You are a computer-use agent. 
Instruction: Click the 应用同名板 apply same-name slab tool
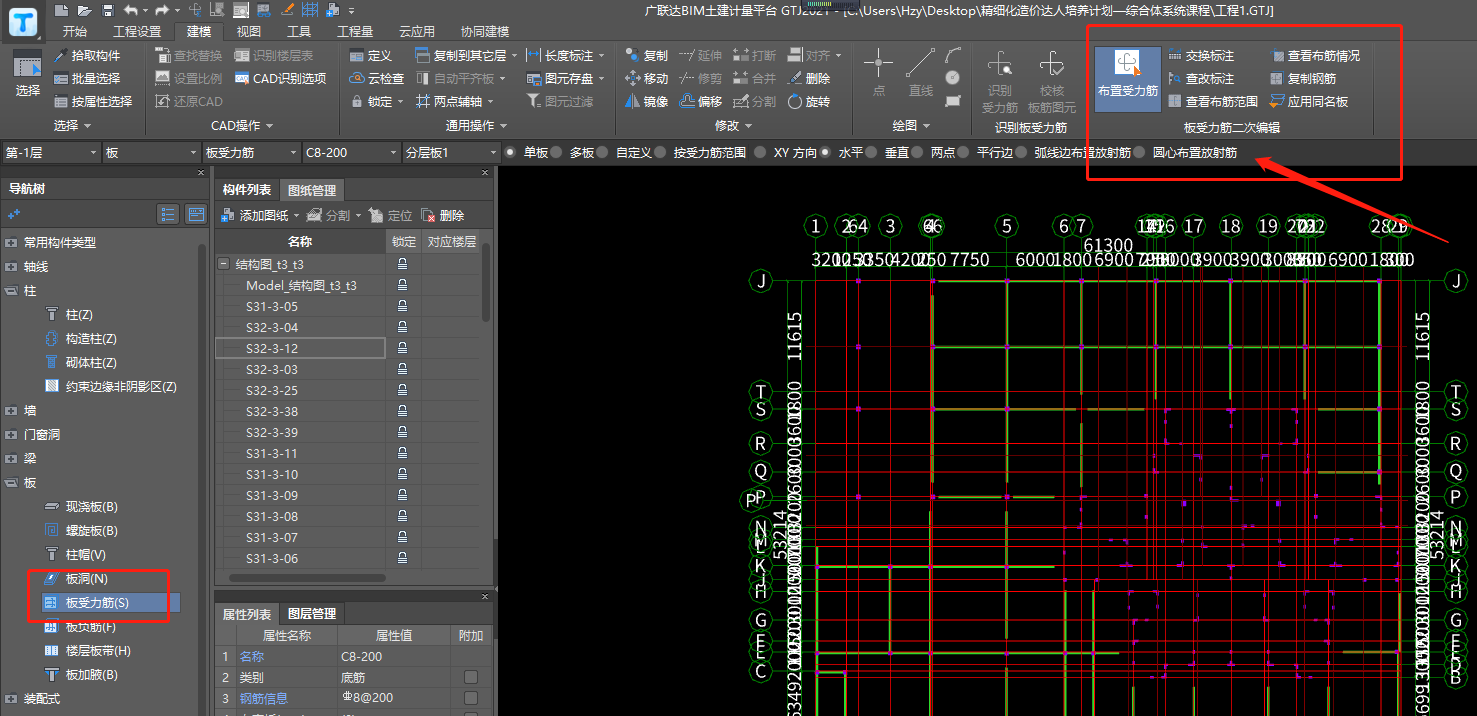[x=1309, y=101]
